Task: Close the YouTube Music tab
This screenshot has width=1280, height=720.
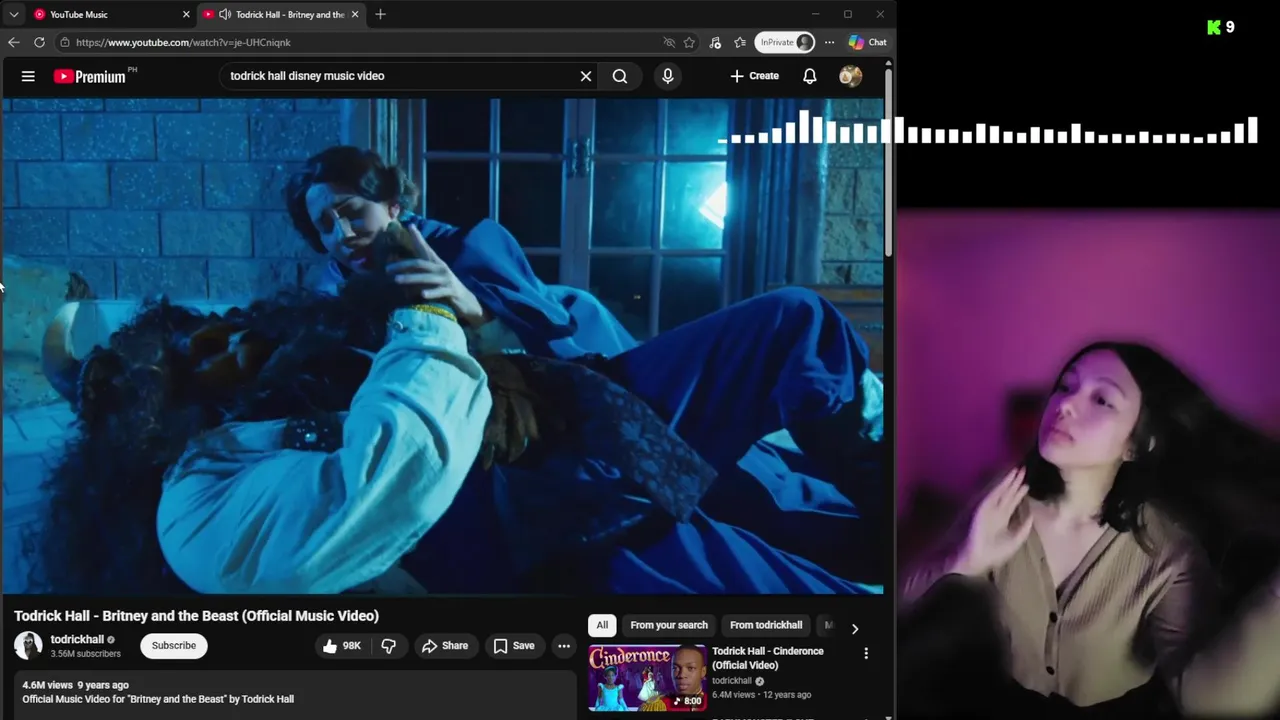Action: click(186, 14)
